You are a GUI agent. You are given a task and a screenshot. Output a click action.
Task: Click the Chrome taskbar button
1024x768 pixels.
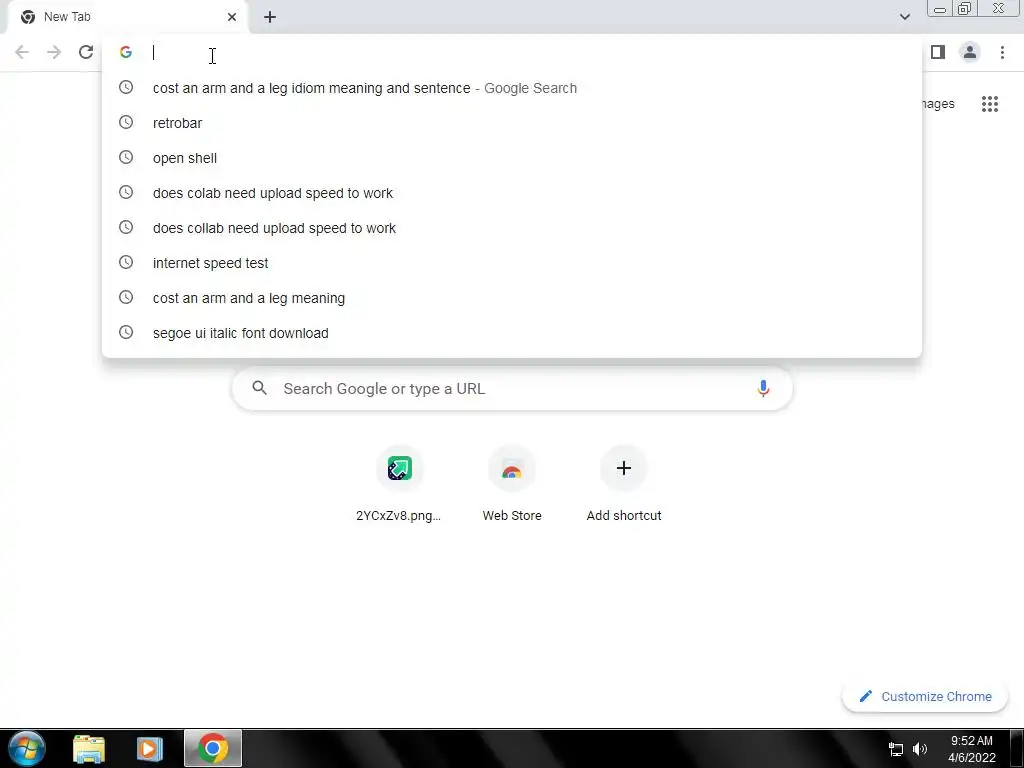click(x=213, y=748)
